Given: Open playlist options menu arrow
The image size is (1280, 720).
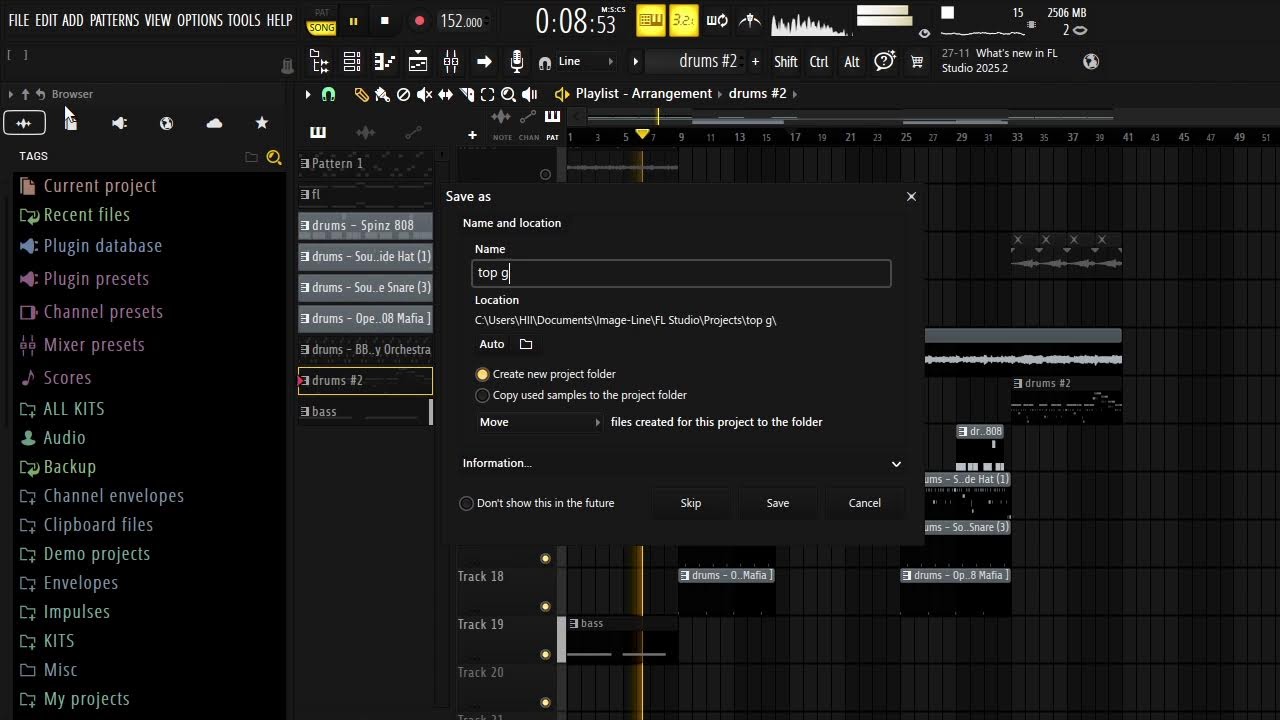Looking at the screenshot, I should (x=308, y=94).
